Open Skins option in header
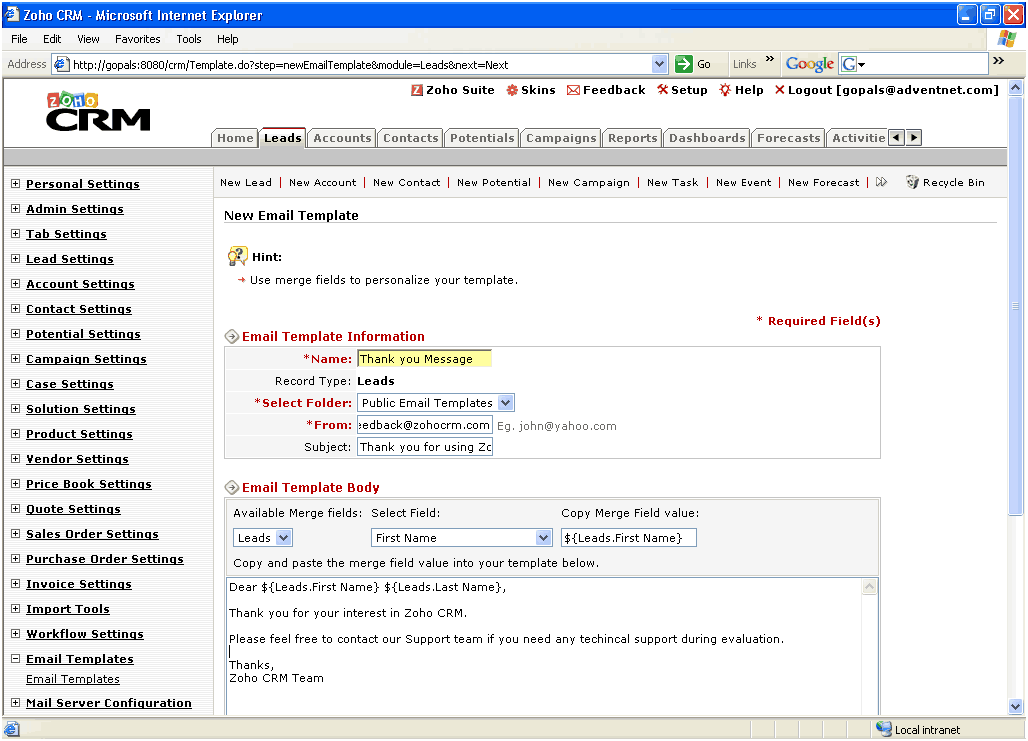Viewport: 1028px width, 741px height. click(530, 90)
